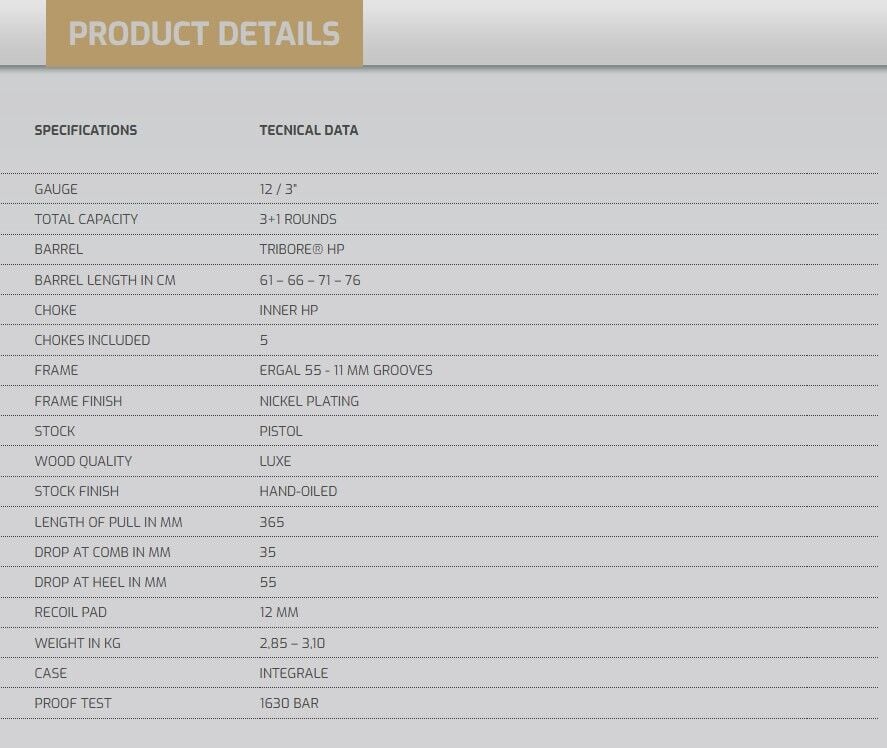Screen dimensions: 887x748
Task: Select the Tecnical Data column heading
Action: point(308,130)
